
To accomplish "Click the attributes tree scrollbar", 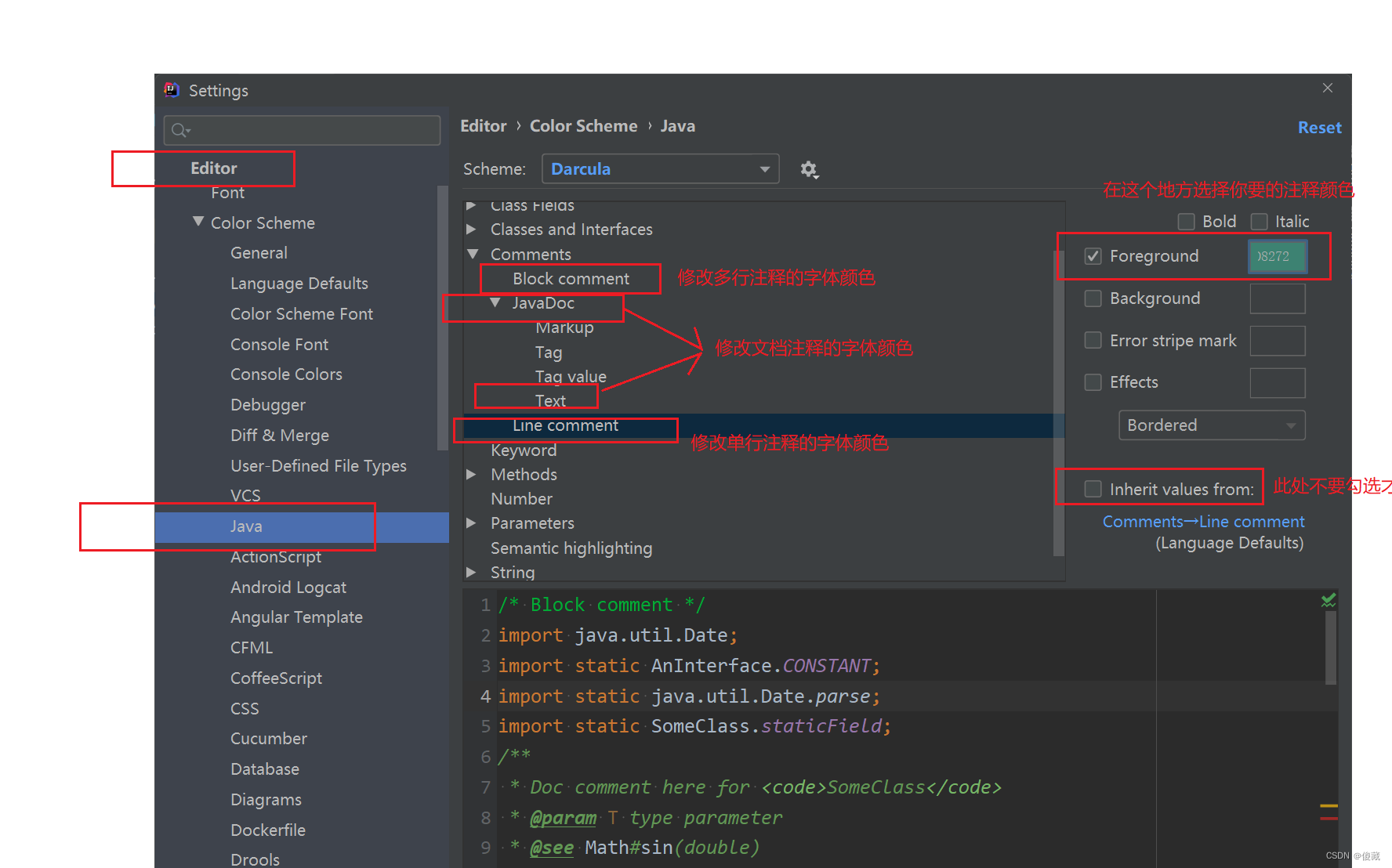I will [1059, 403].
